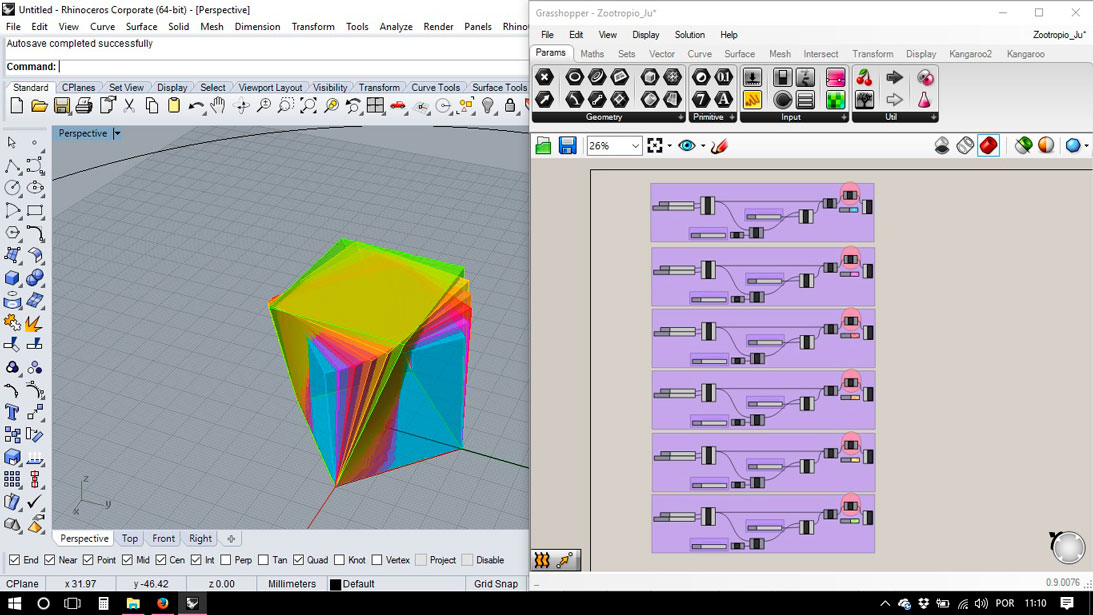The width and height of the screenshot is (1093, 615).
Task: Expand the Primitive panel in Grasshopper
Action: click(x=732, y=117)
